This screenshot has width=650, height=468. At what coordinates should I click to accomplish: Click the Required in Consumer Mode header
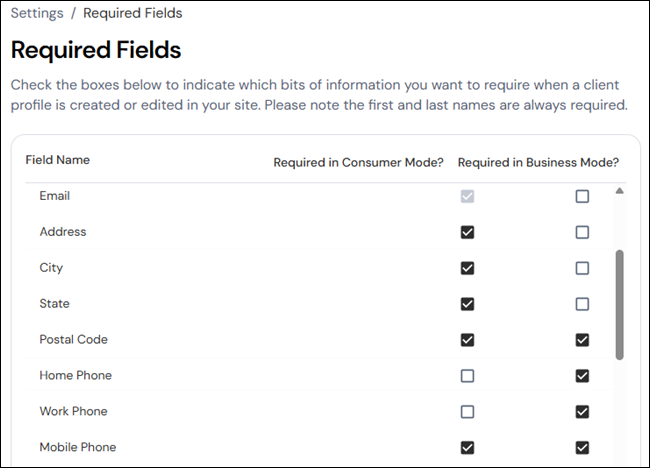tap(359, 162)
